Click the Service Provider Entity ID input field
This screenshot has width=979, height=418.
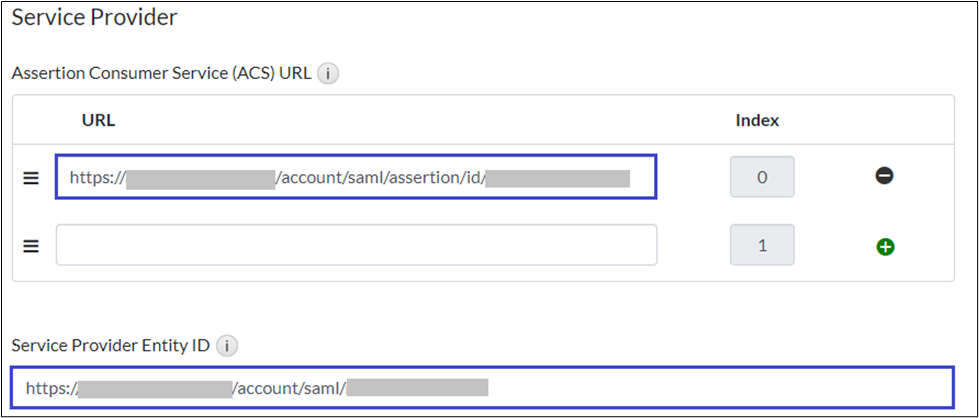click(700, 388)
